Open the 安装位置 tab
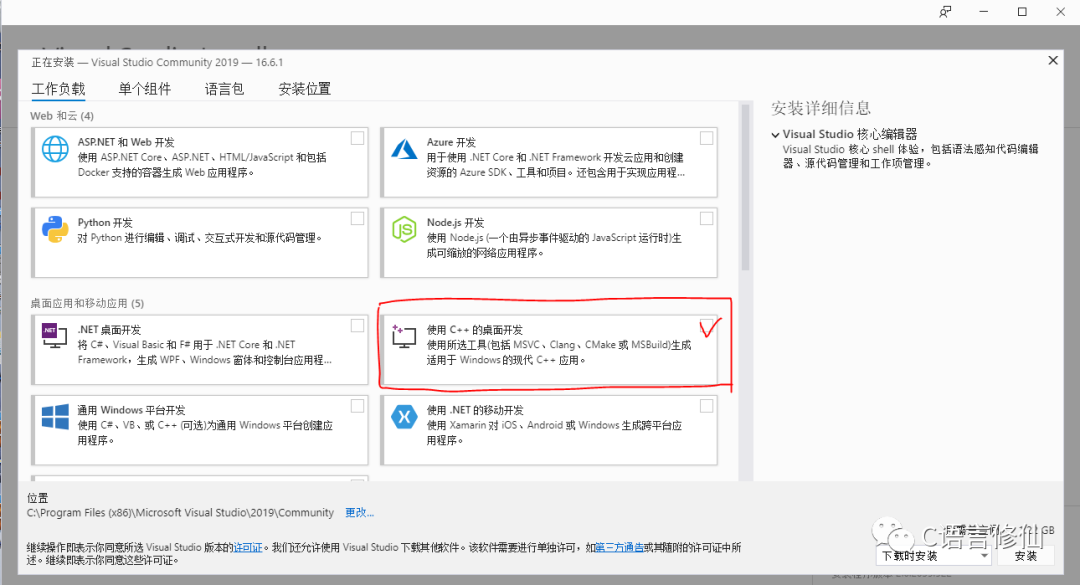Image resolution: width=1080 pixels, height=585 pixels. click(x=304, y=89)
